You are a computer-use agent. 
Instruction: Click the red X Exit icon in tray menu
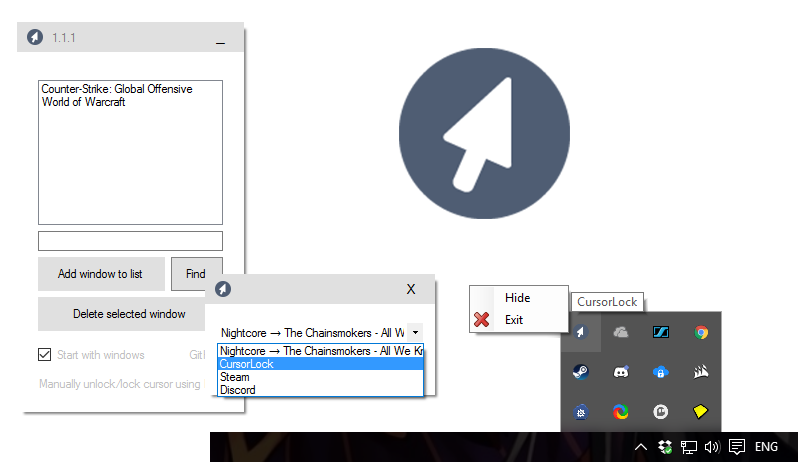click(481, 320)
